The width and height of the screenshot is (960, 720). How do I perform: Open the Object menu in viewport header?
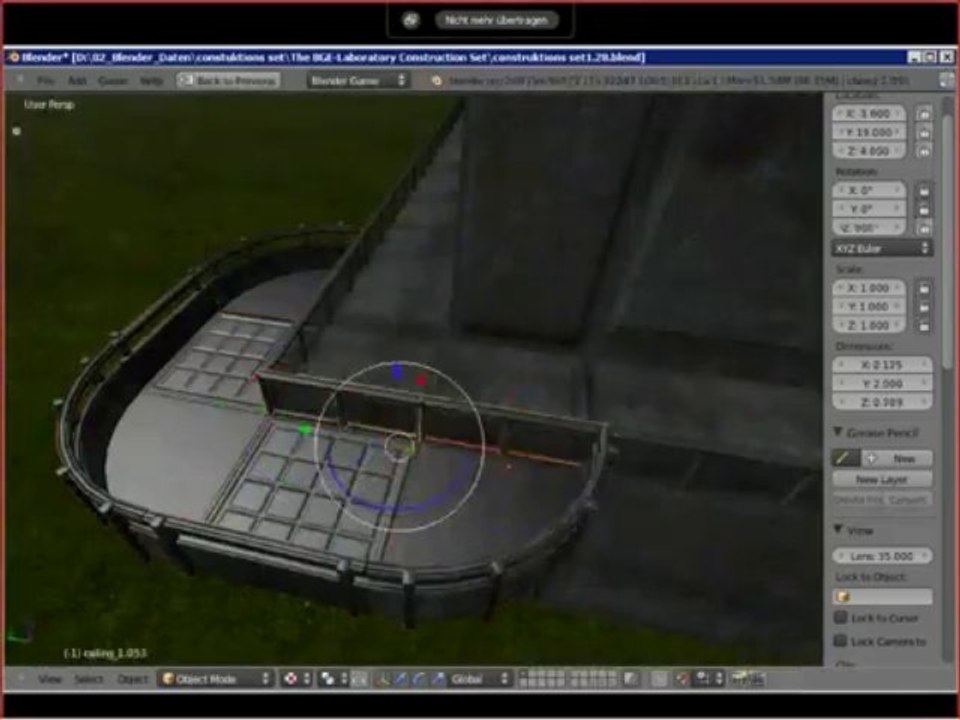132,679
